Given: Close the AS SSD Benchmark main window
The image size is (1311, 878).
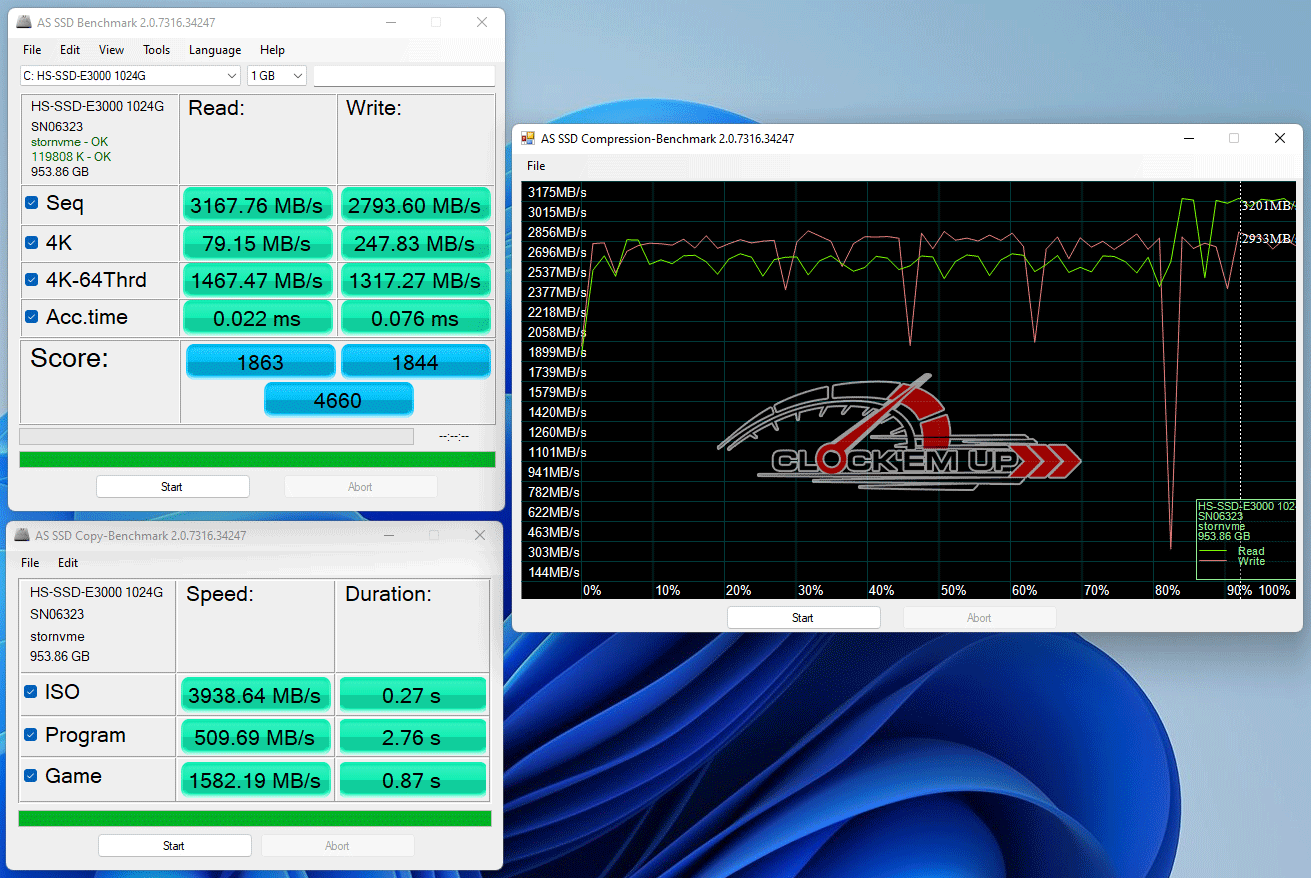Looking at the screenshot, I should 482,22.
